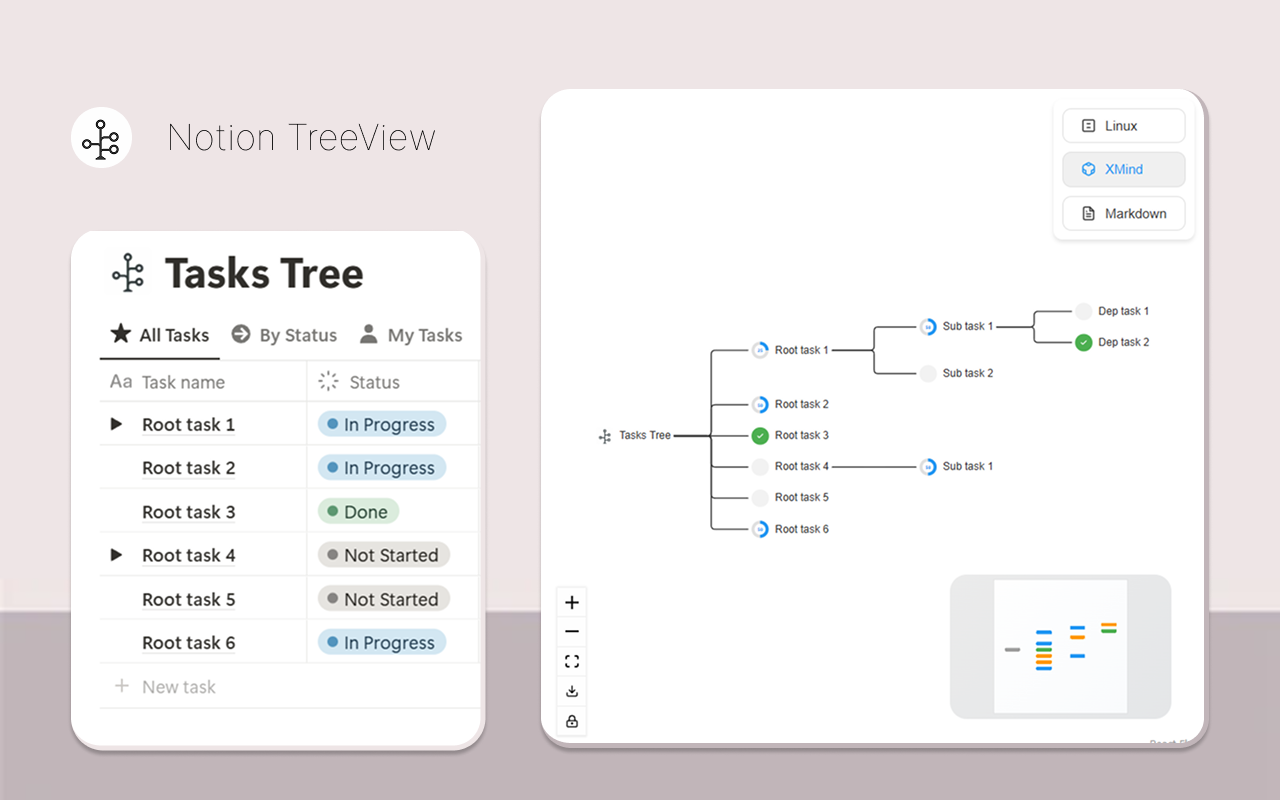Click Not Started status of Root task 4

tap(384, 555)
